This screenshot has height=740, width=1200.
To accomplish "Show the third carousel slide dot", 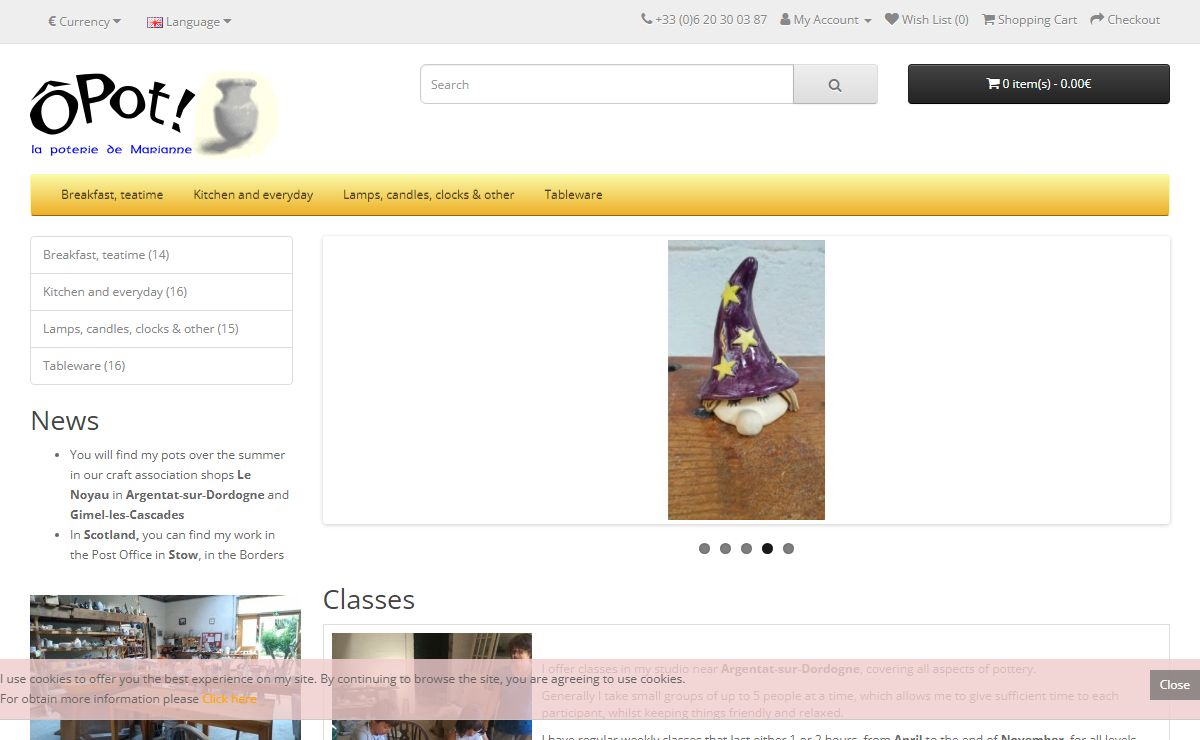I will point(746,548).
